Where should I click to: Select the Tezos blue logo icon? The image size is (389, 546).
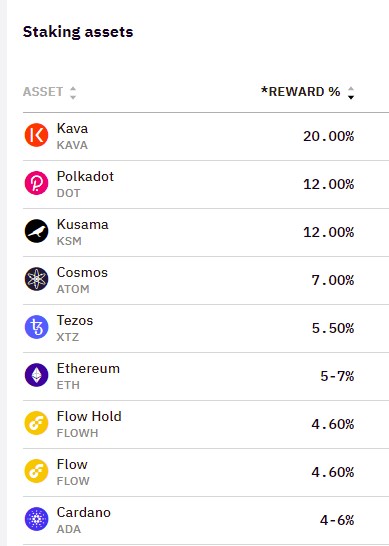[x=36, y=327]
